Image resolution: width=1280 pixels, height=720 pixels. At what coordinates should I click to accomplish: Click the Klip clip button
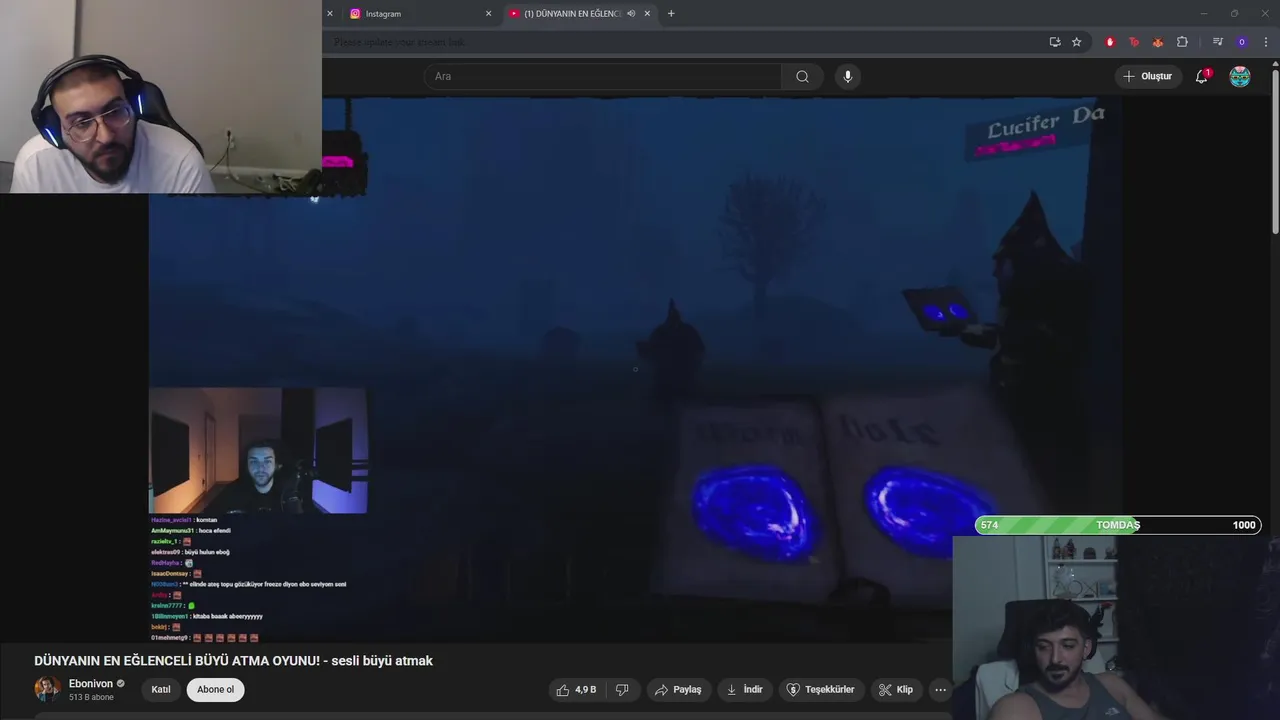895,689
